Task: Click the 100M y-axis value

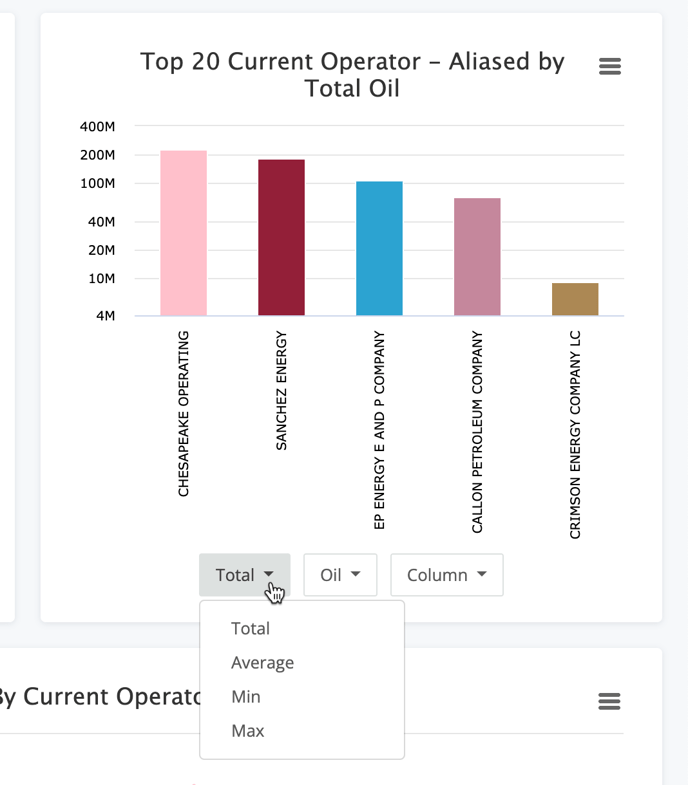Action: (x=97, y=184)
